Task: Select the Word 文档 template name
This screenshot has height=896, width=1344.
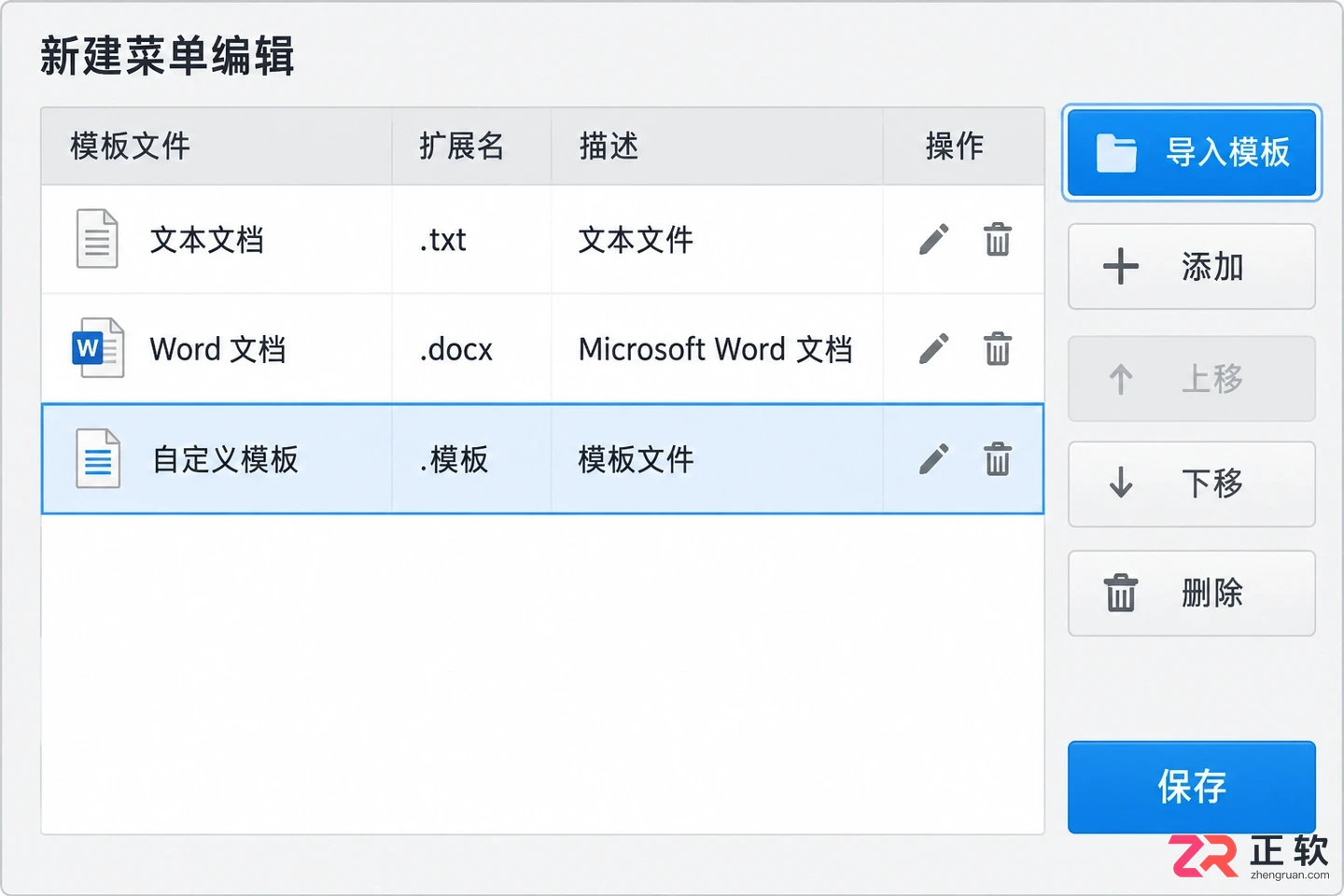Action: point(217,349)
